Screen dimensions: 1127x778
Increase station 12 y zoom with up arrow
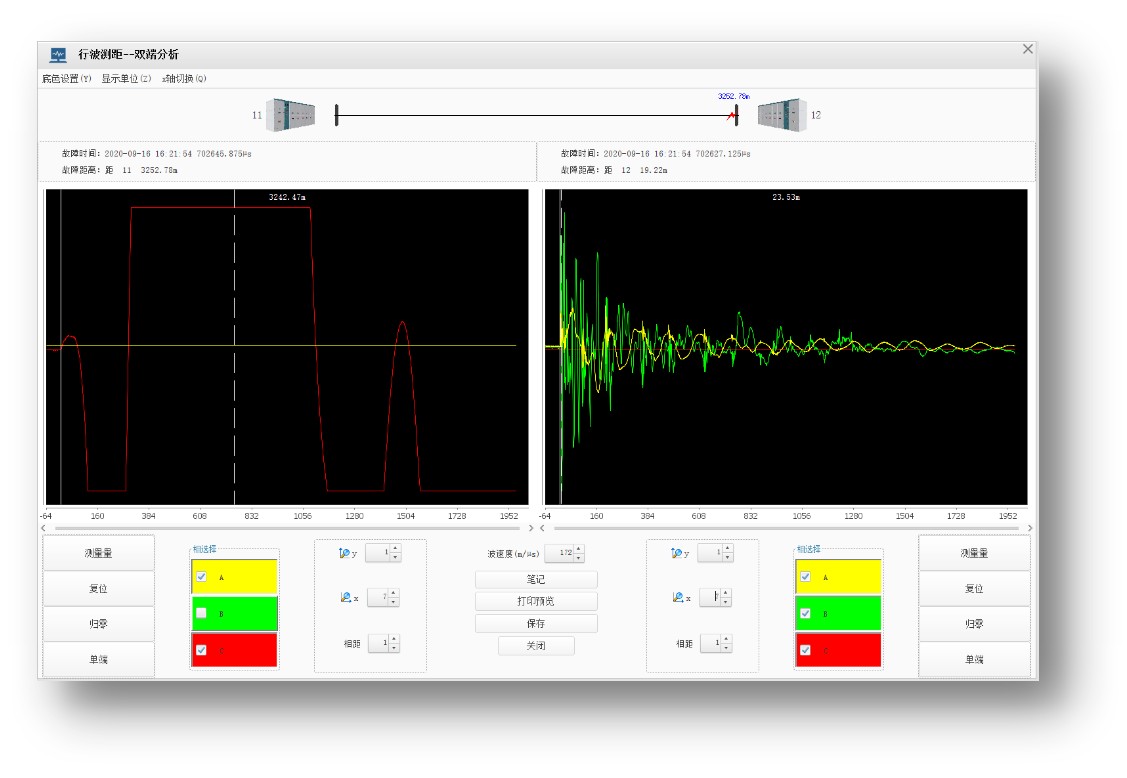pyautogui.click(x=727, y=549)
